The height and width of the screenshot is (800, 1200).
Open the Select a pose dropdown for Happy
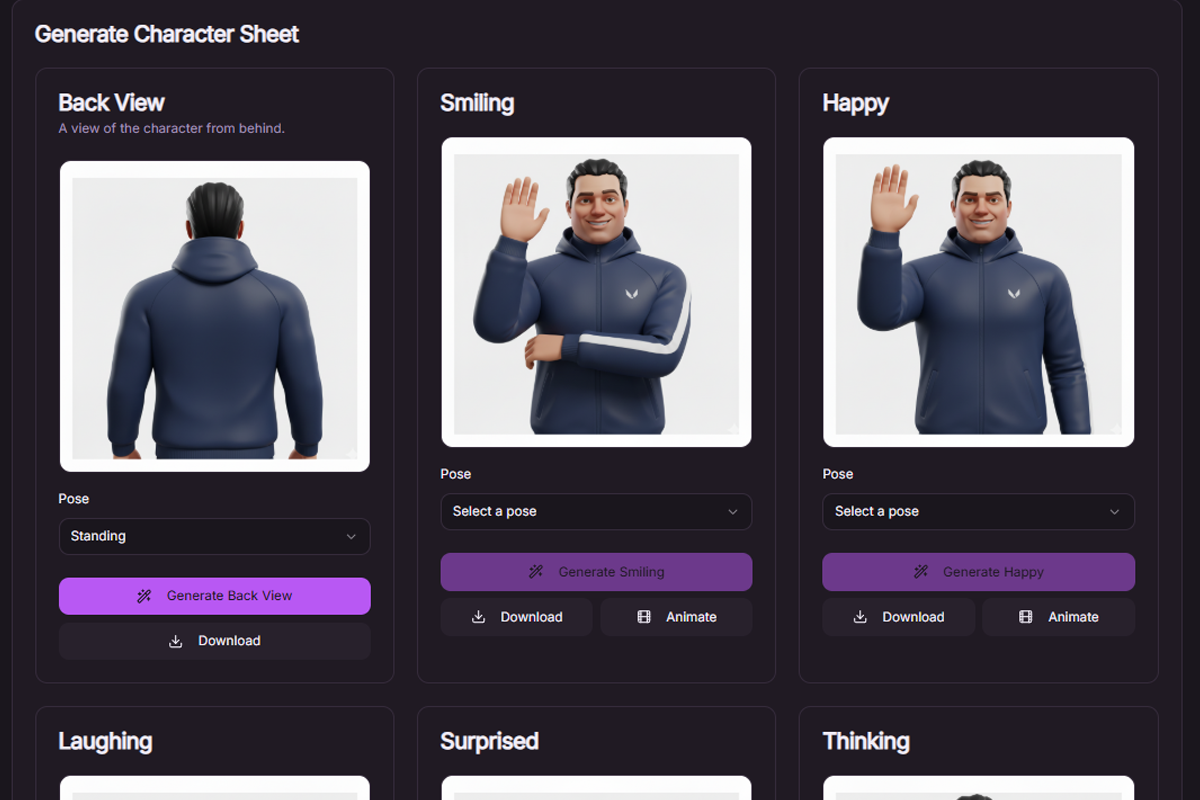tap(978, 511)
